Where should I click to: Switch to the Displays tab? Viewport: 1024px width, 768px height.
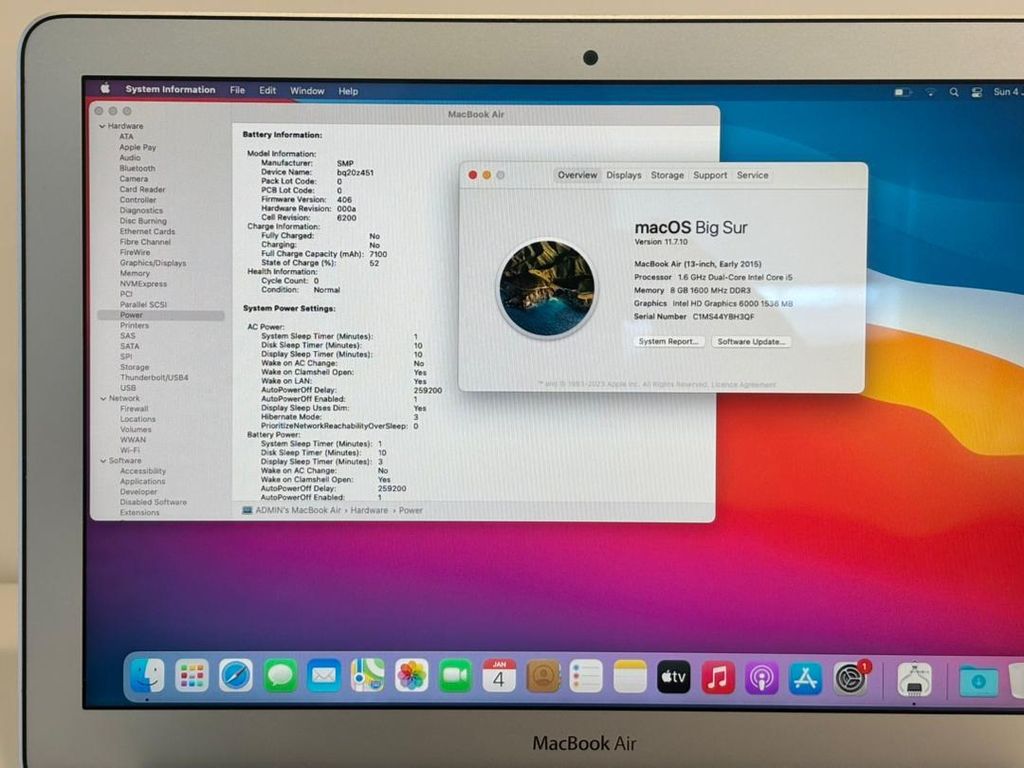click(x=623, y=175)
